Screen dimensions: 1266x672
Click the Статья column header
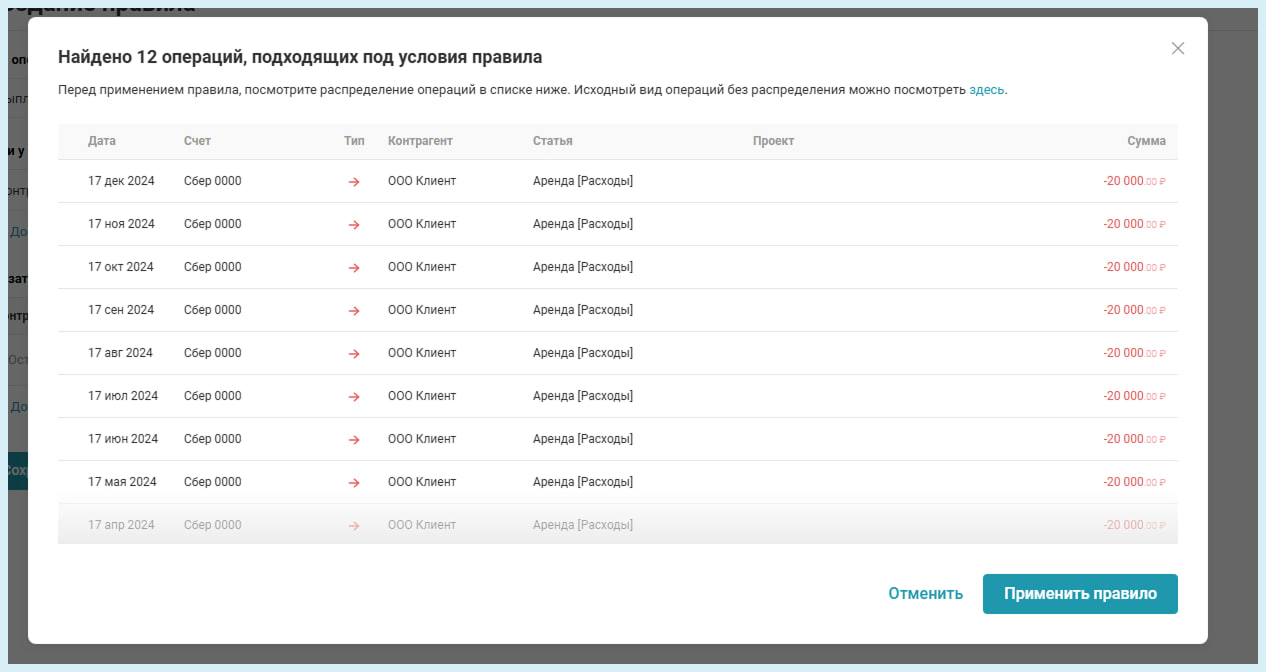[x=553, y=141]
